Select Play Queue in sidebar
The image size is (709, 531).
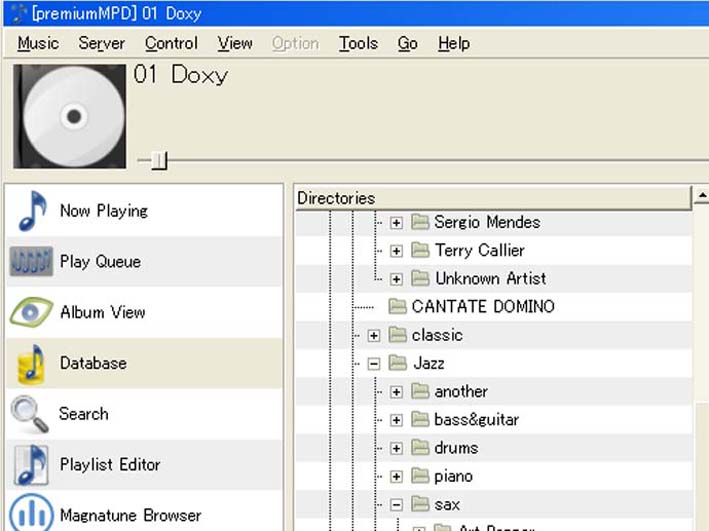(x=144, y=261)
